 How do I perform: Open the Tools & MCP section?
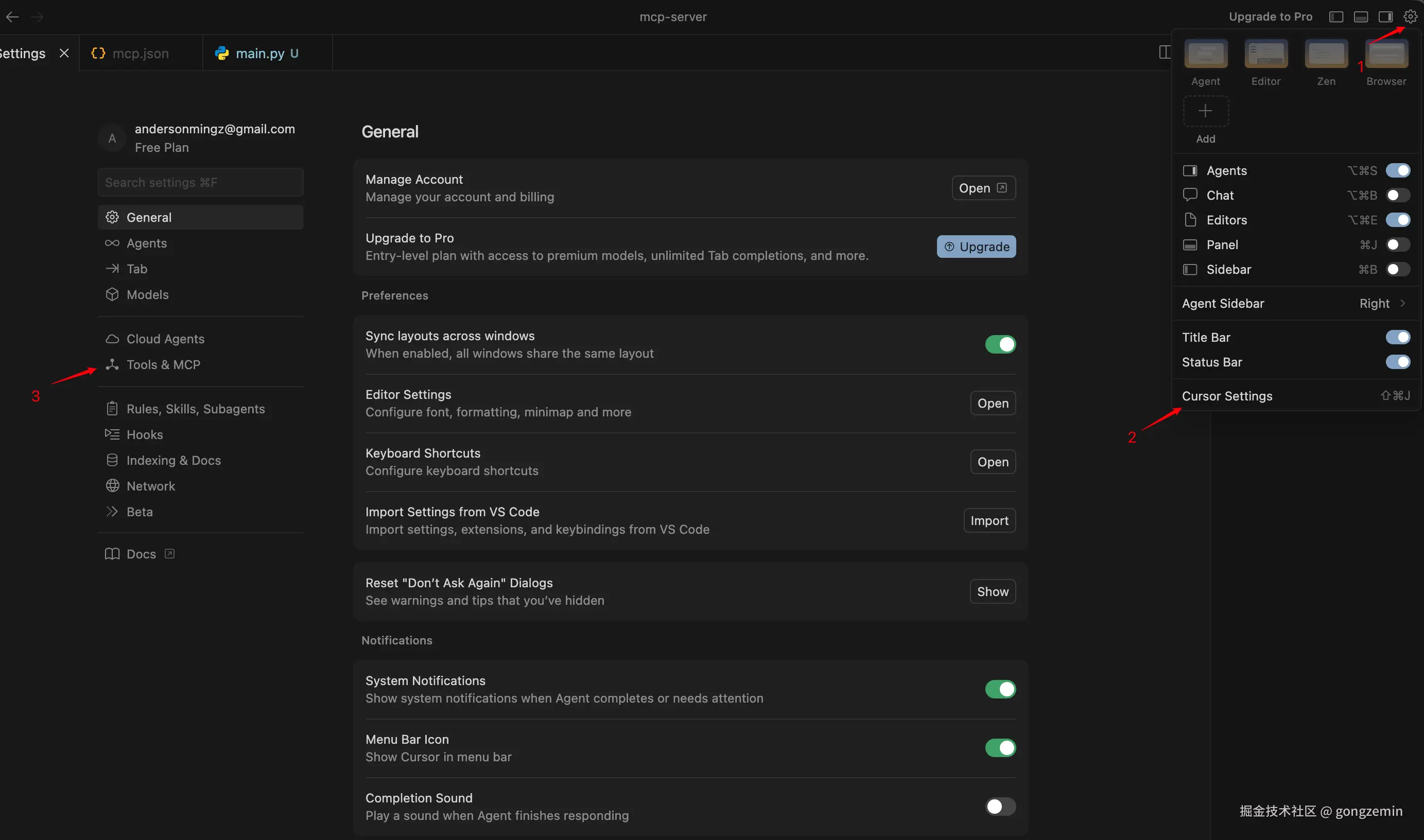[x=201, y=364]
